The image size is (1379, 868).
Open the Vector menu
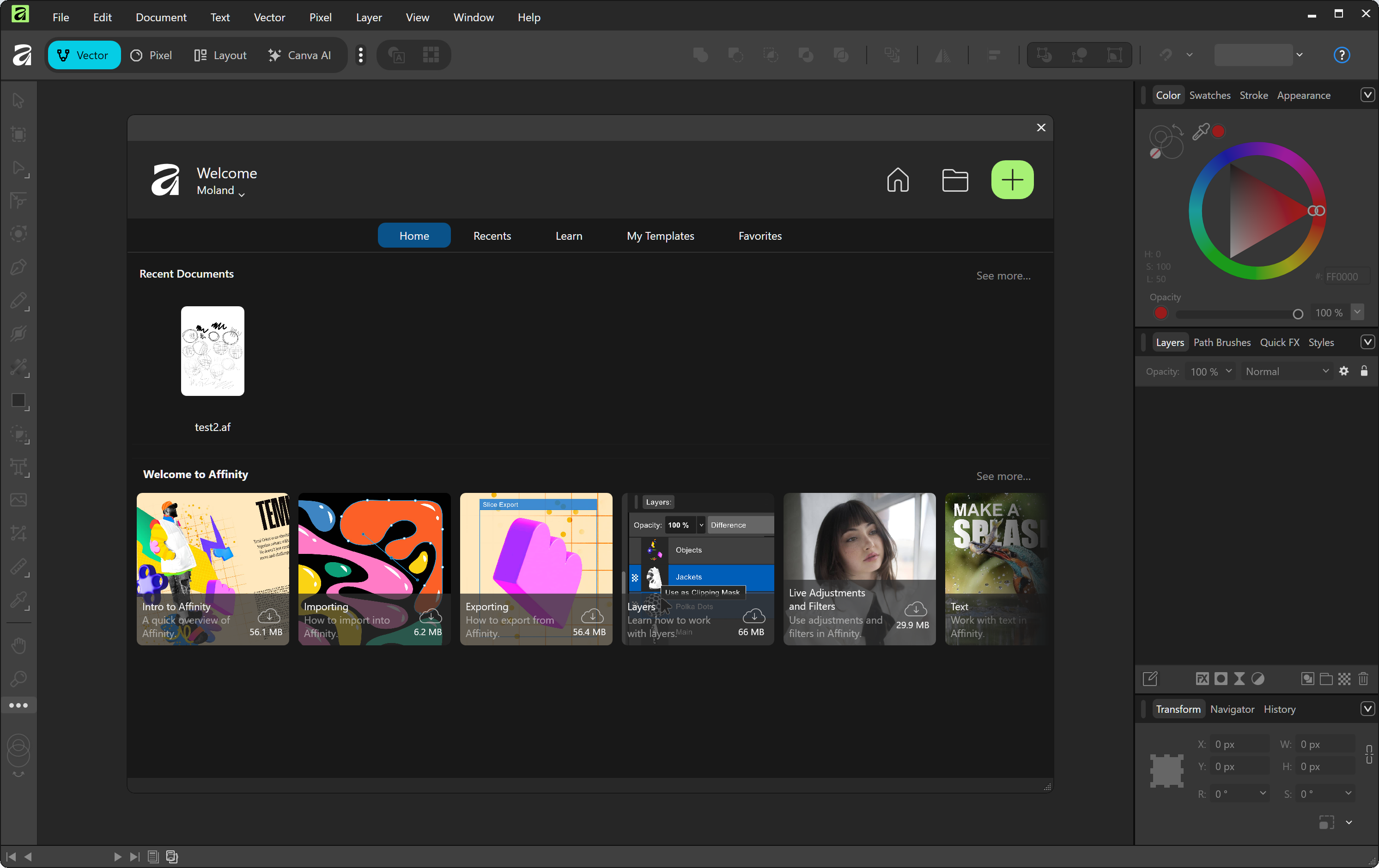point(269,17)
